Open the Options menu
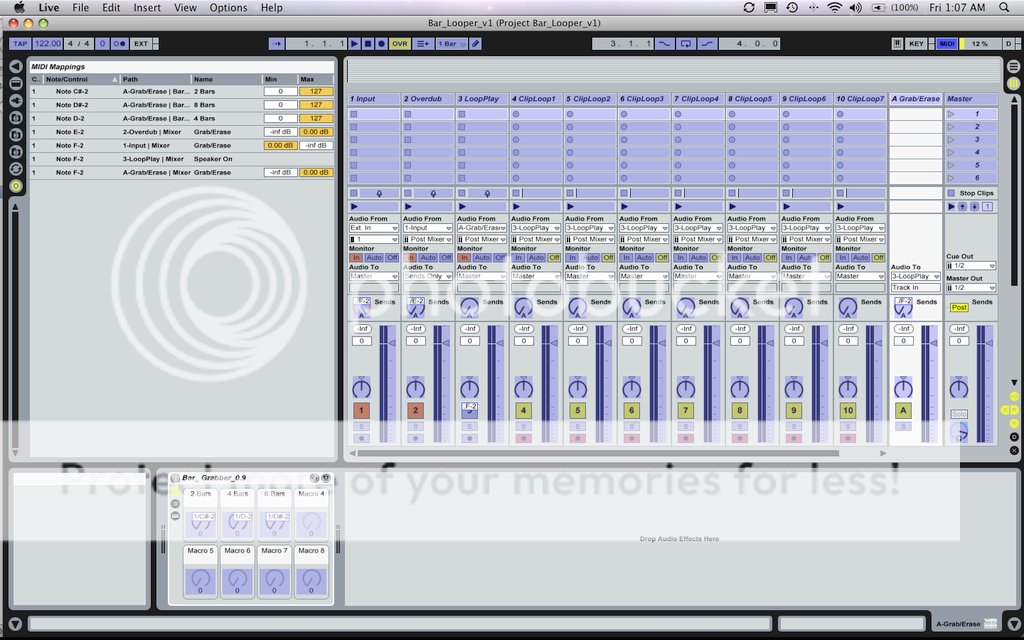This screenshot has height=640, width=1024. tap(229, 8)
